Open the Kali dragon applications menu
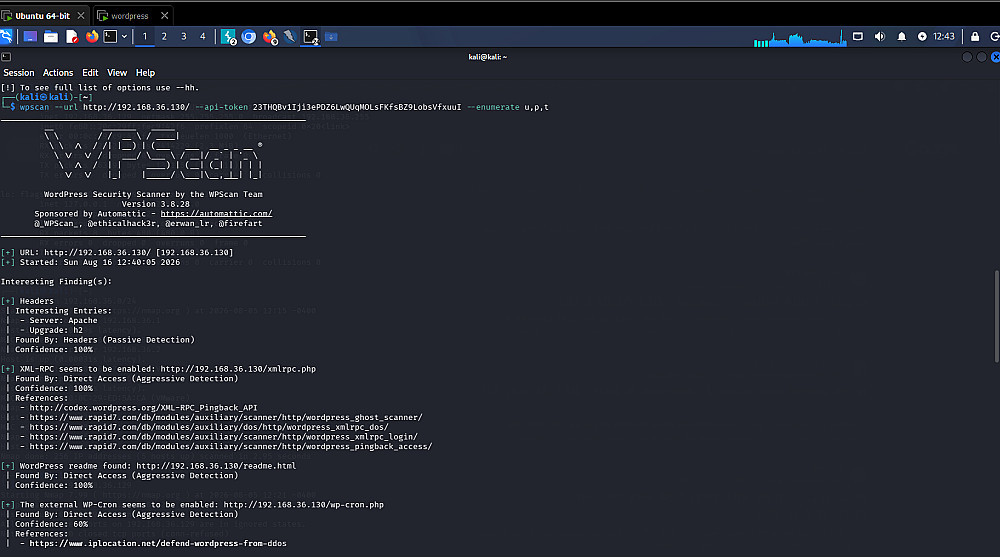This screenshot has width=1000, height=557. pyautogui.click(x=6, y=36)
